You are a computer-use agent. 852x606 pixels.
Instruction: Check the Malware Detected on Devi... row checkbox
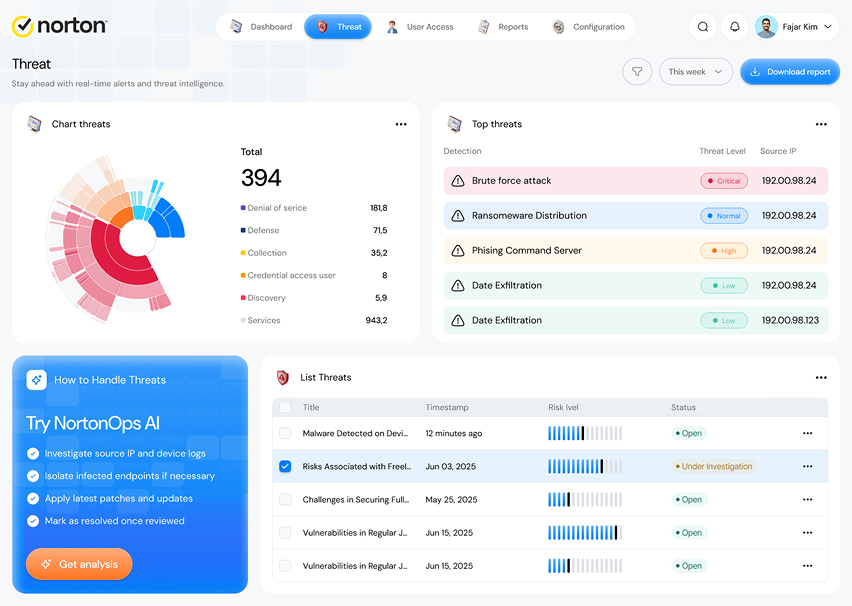tap(285, 433)
